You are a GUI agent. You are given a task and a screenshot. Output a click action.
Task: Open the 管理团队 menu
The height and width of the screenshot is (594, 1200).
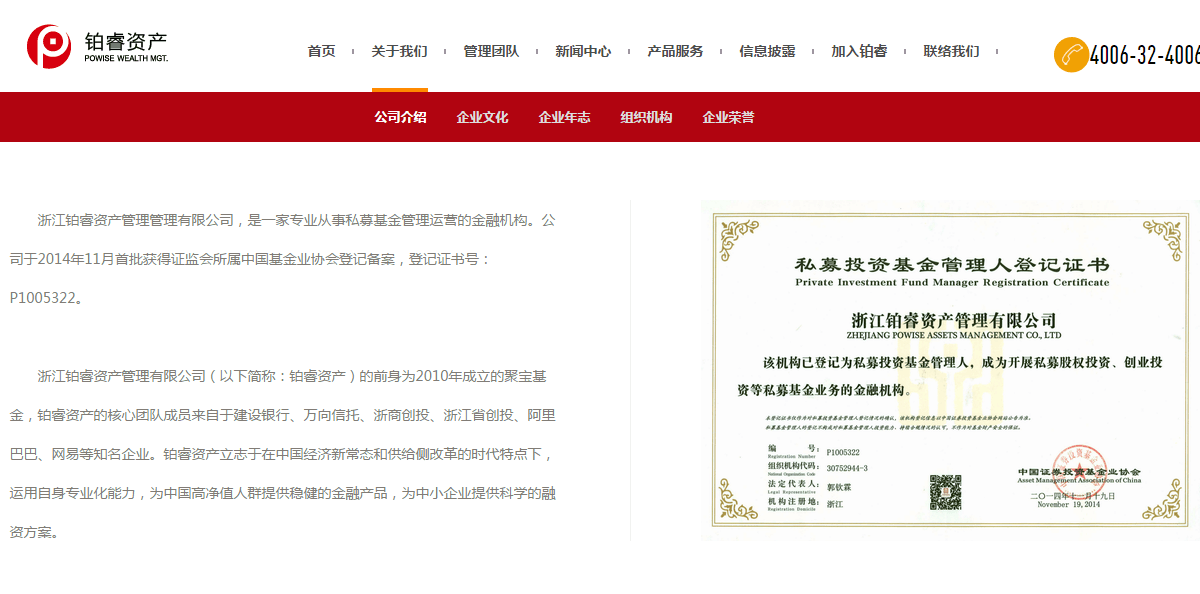491,51
